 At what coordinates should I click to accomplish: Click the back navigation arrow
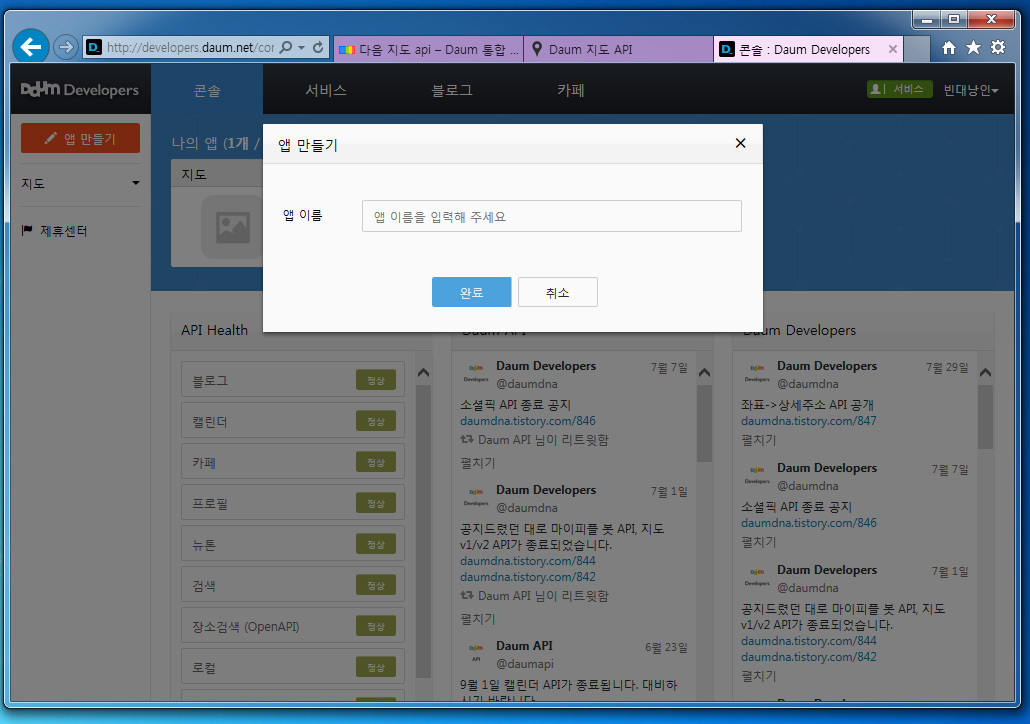tap(31, 46)
